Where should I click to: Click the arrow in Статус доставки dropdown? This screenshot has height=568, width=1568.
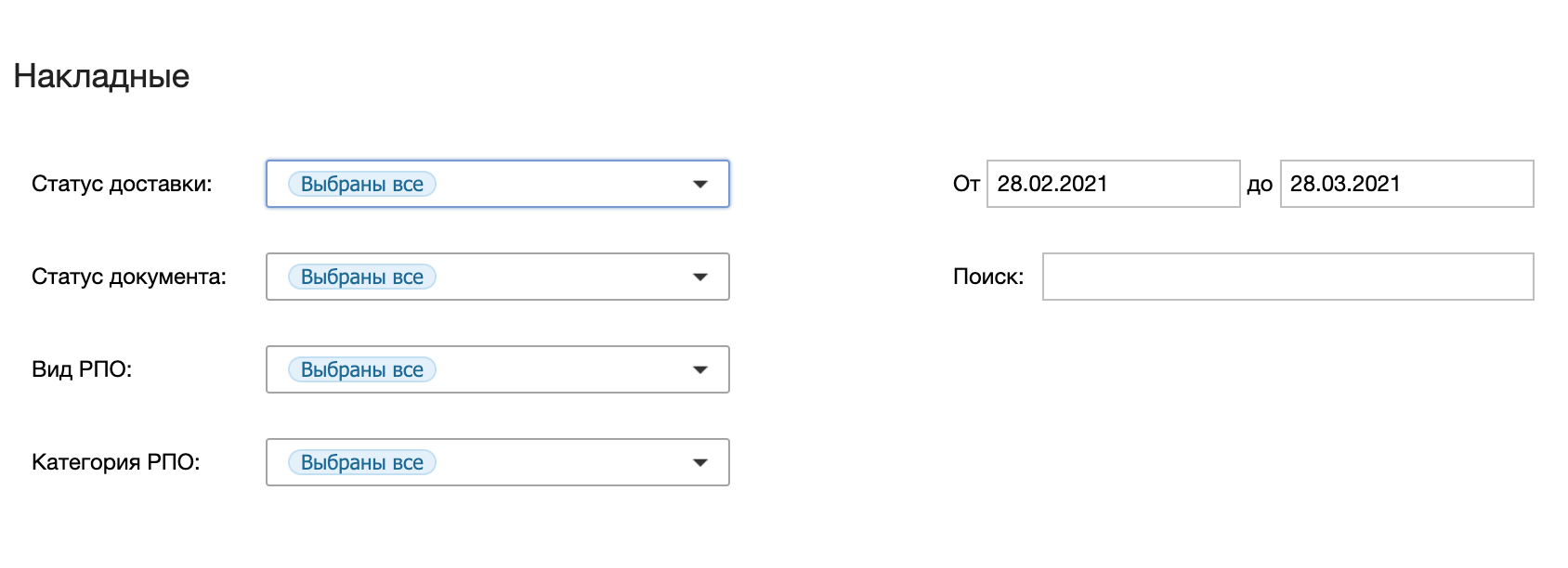tap(700, 185)
